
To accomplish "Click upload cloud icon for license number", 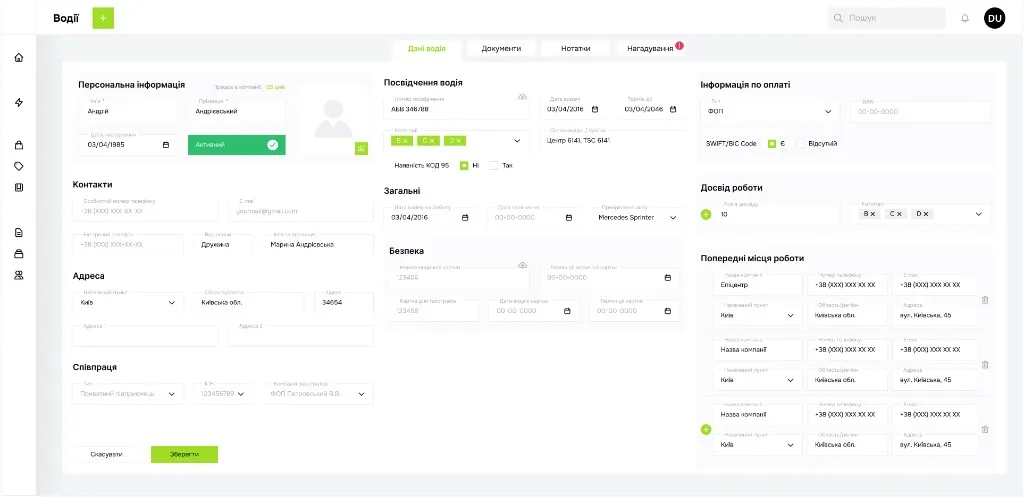I will [x=522, y=97].
